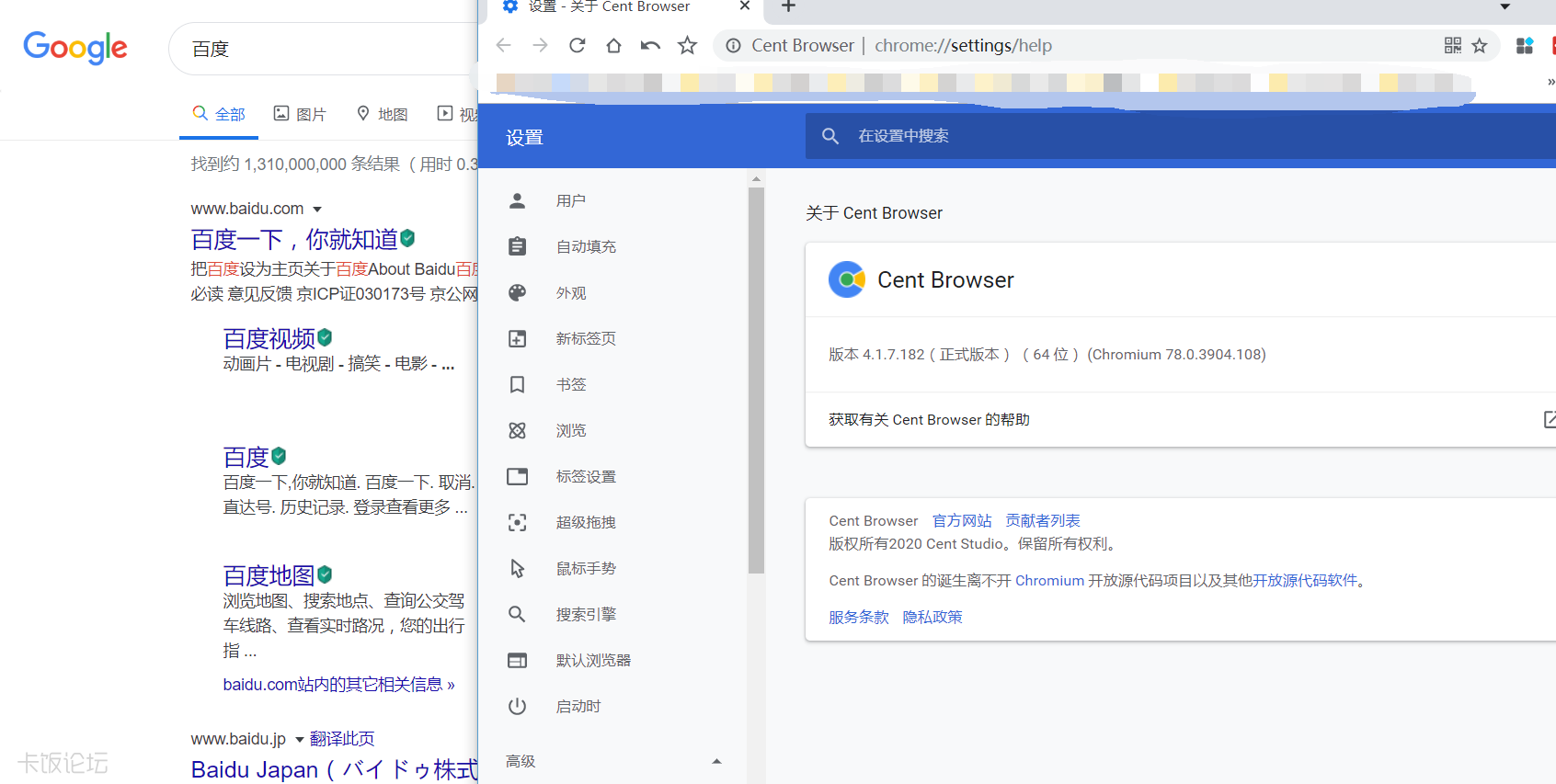This screenshot has height=784, width=1556.
Task: Click the 贡献者列表 link
Action: coord(1043,521)
